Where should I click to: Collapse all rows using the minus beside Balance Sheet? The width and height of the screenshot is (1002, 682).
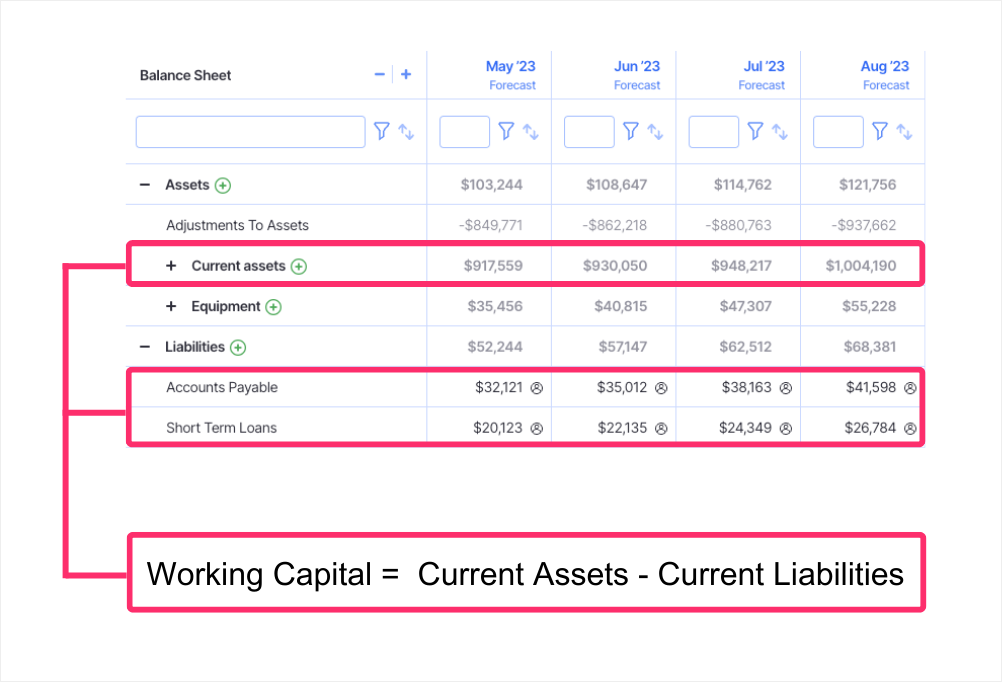(379, 74)
